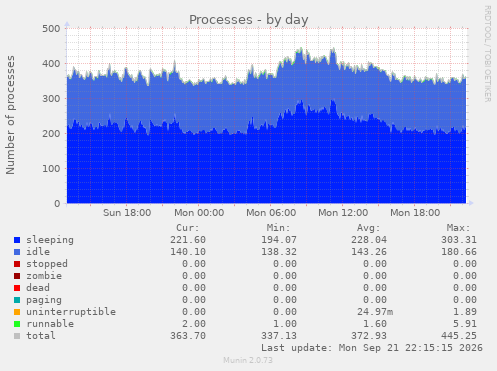497x371 pixels.
Task: Click runnable minimum value 1.00
Action: pos(285,324)
